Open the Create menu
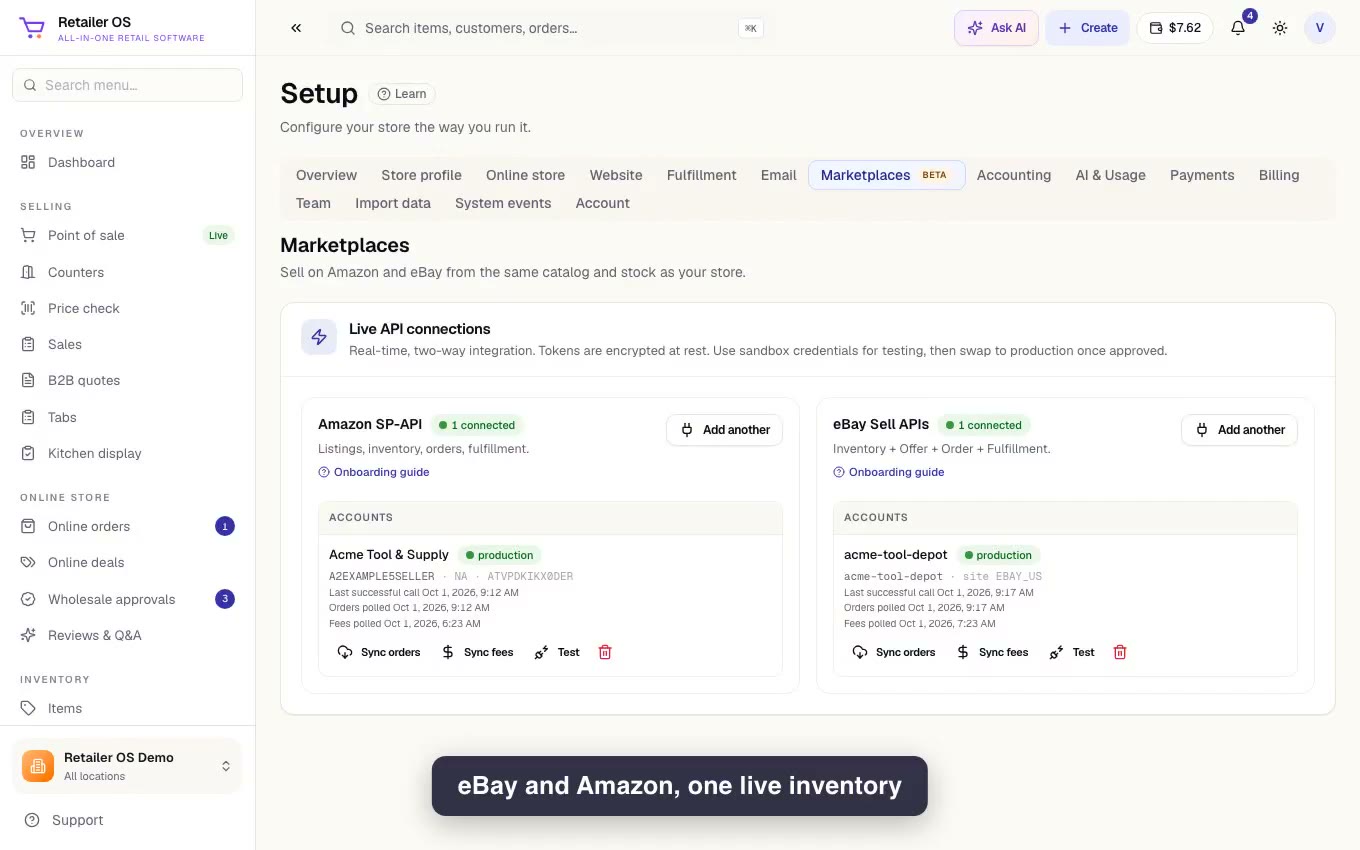The height and width of the screenshot is (850, 1360). 1088,28
